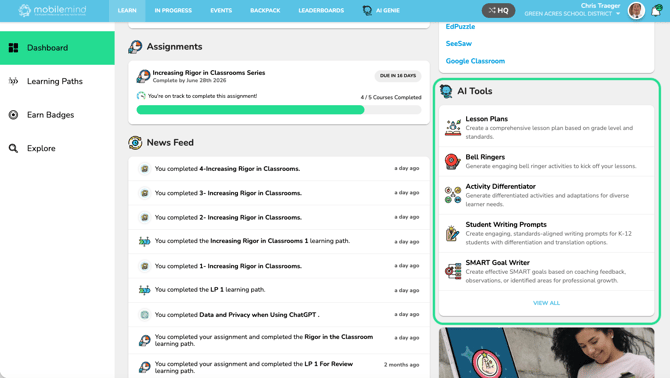
Task: Open the AI Genie icon in navbar
Action: (367, 10)
